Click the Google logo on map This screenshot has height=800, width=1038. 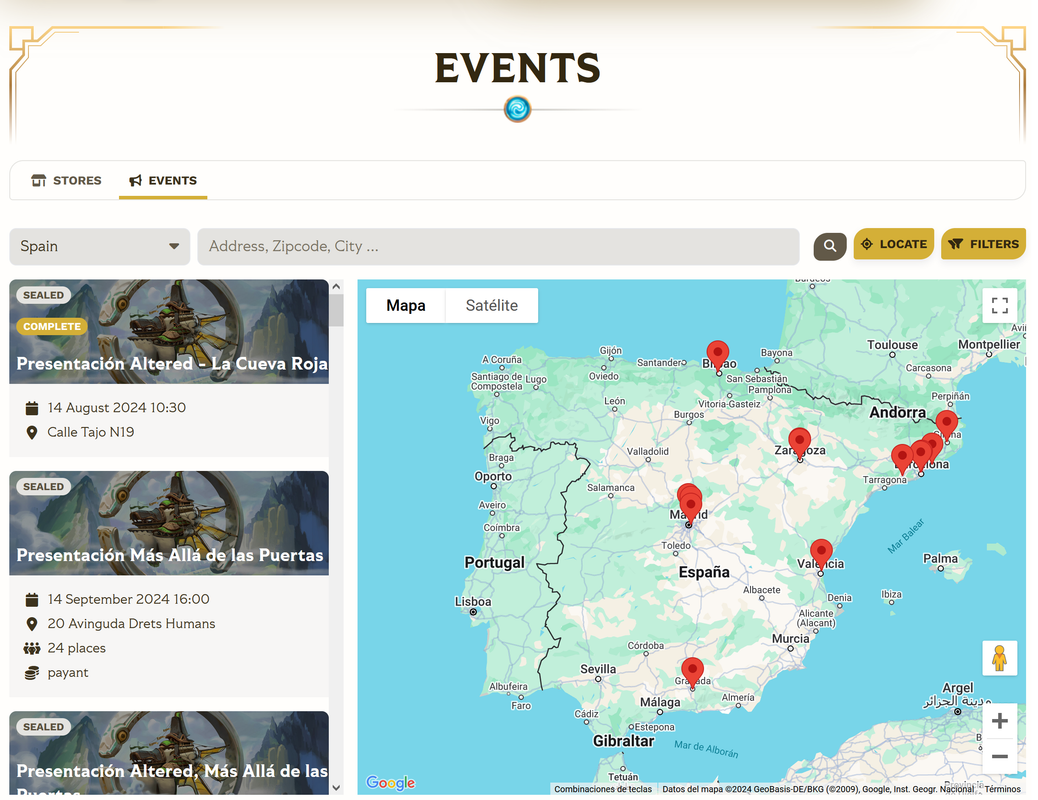coord(391,783)
